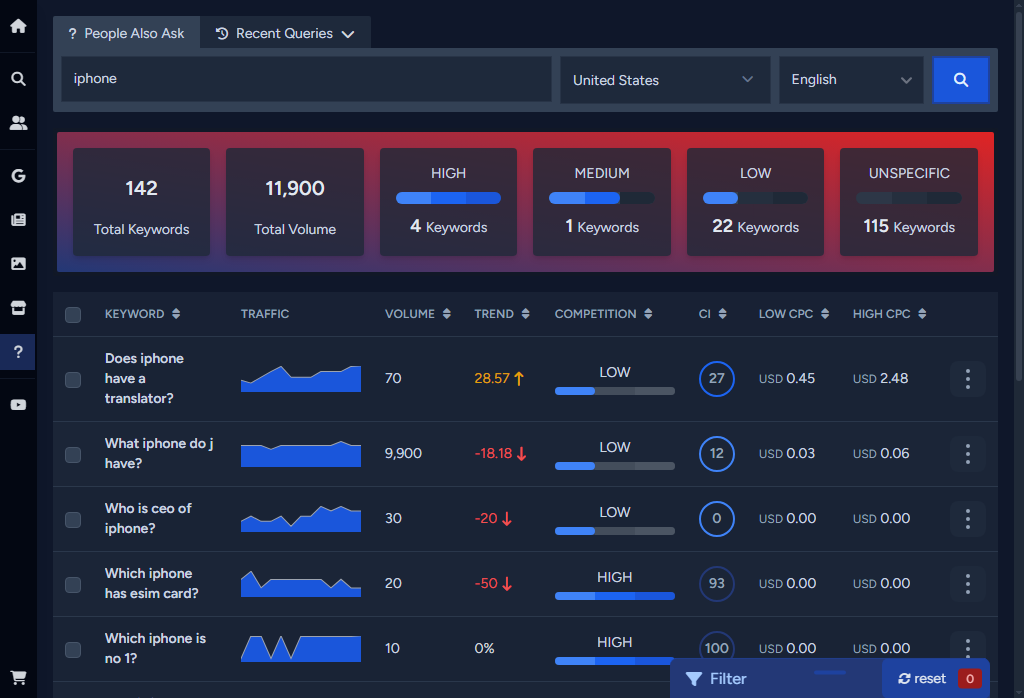
Task: Click traffic chart for 'What iphone do j have?'
Action: click(300, 454)
